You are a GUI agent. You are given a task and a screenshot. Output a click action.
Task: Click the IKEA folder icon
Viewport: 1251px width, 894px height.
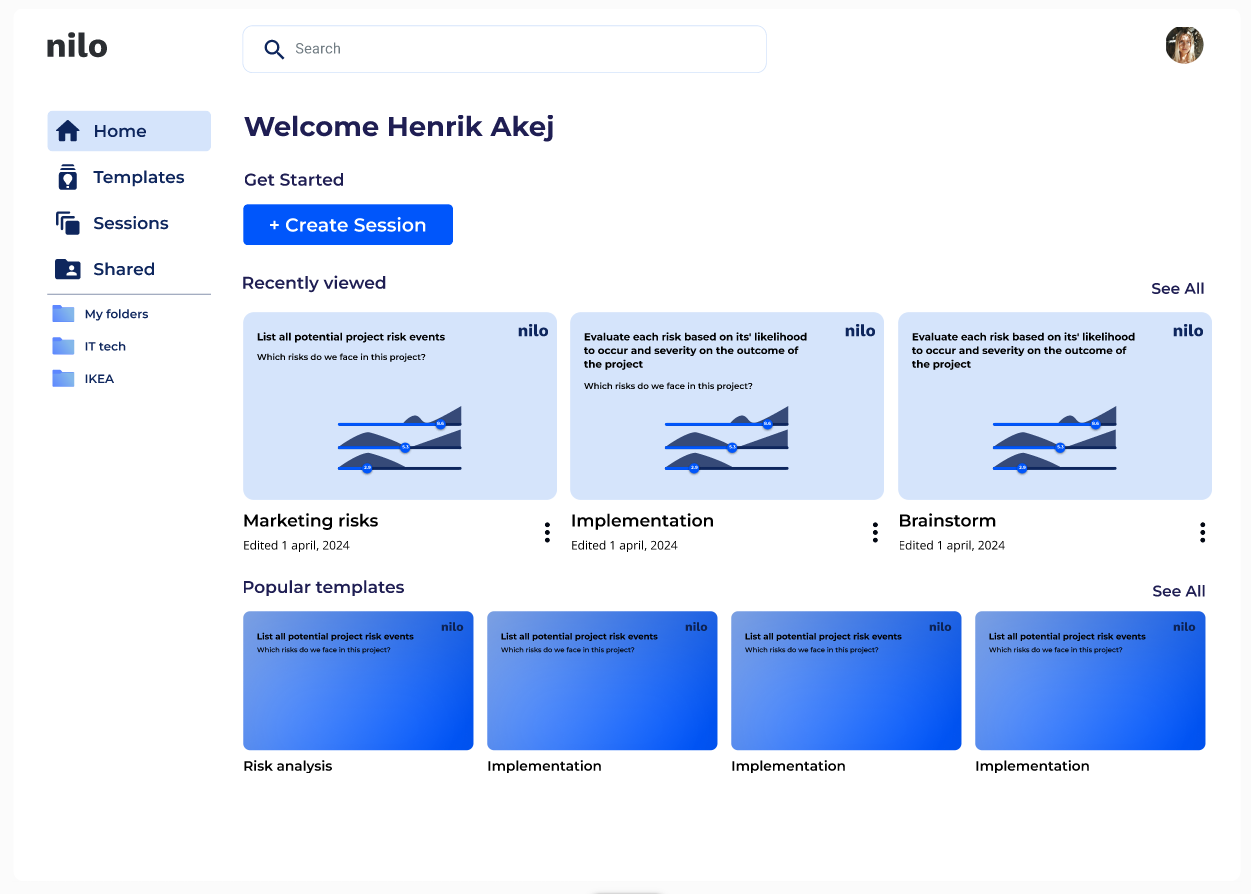click(x=63, y=379)
